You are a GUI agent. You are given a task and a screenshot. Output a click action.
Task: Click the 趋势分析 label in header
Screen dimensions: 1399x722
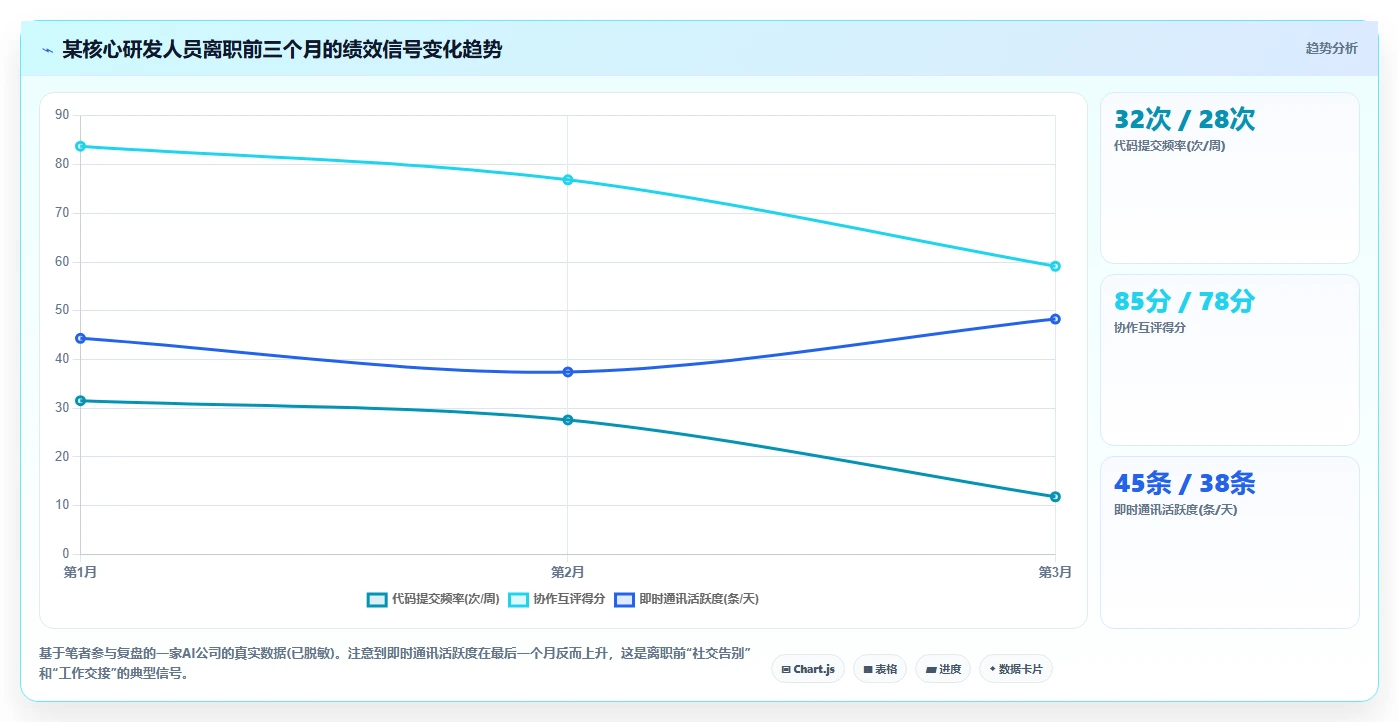(1331, 48)
